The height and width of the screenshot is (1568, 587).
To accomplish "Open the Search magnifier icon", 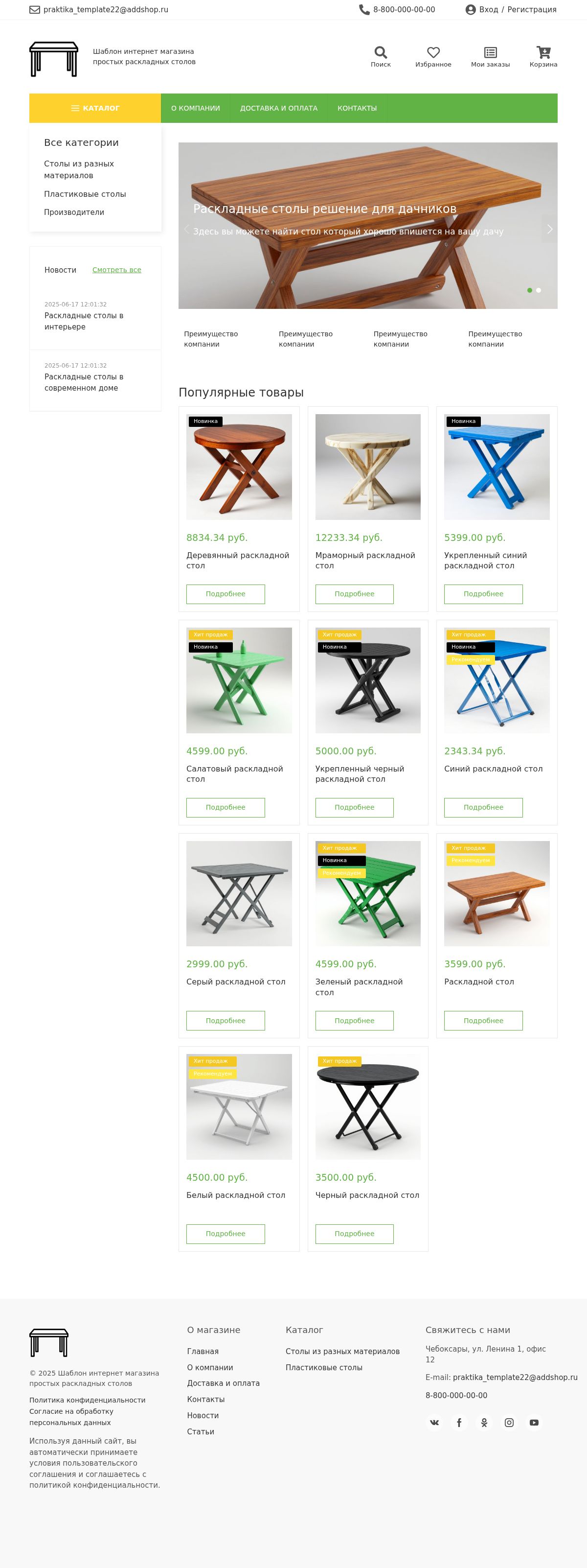I will (381, 52).
